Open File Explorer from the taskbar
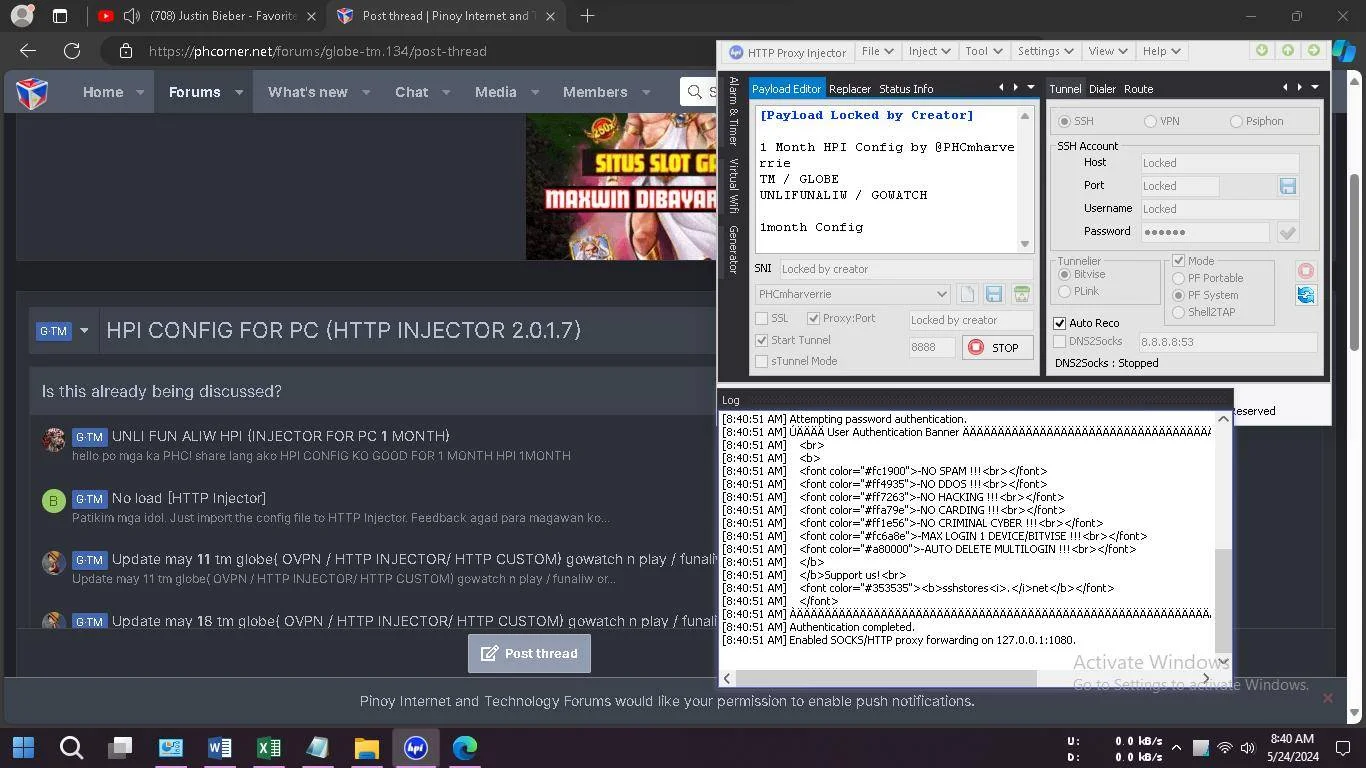This screenshot has width=1366, height=768. click(x=366, y=747)
